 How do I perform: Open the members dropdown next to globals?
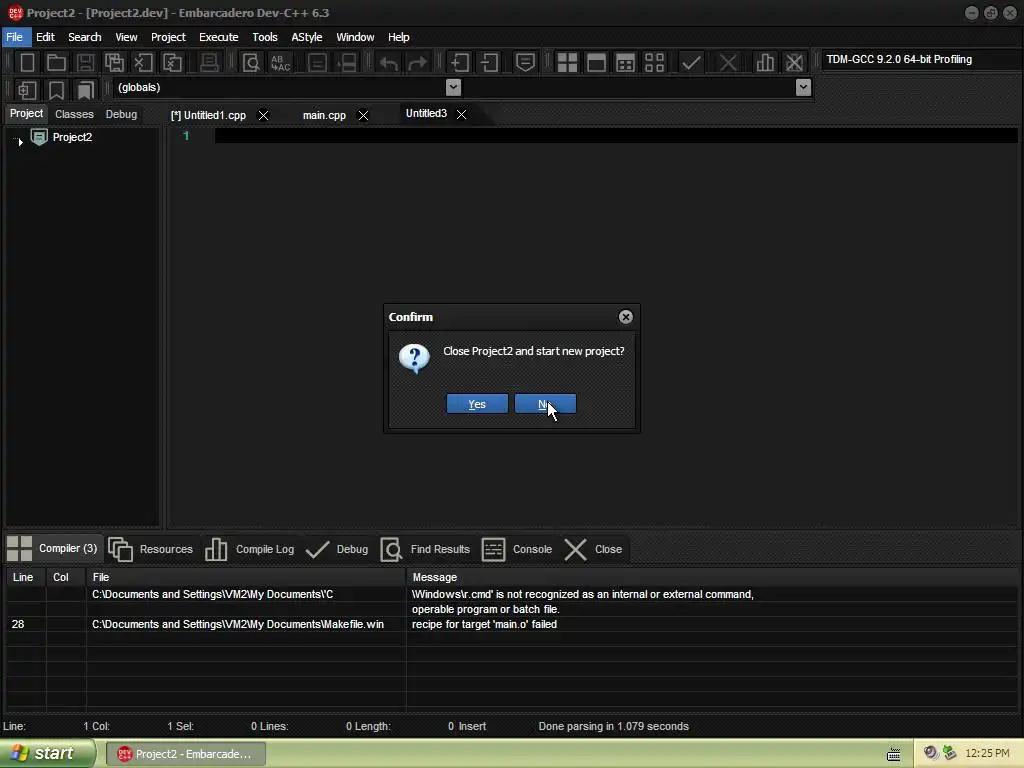[x=803, y=87]
